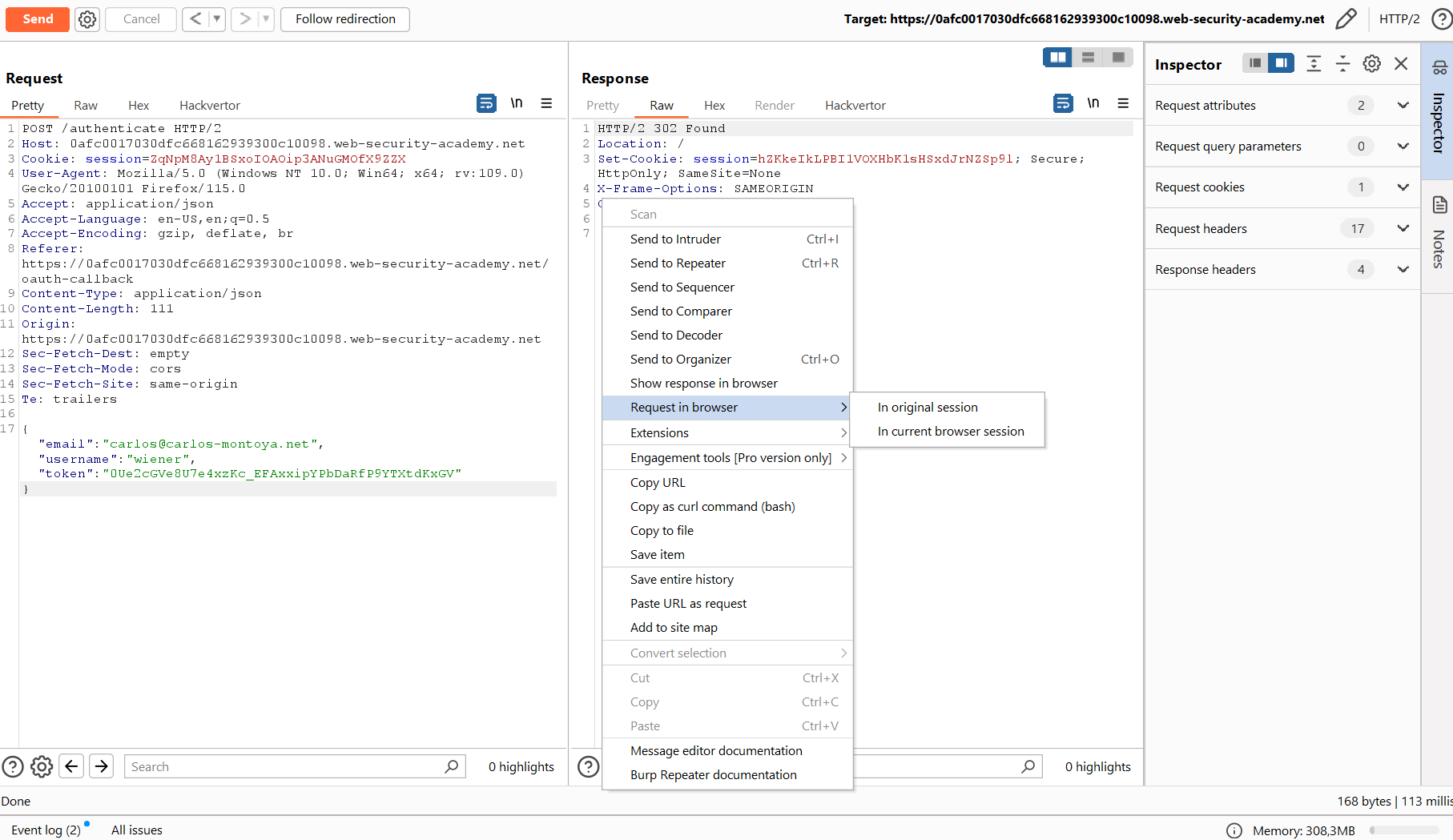Switch Request view to Raw tab
This screenshot has height=840, width=1453.
point(86,106)
